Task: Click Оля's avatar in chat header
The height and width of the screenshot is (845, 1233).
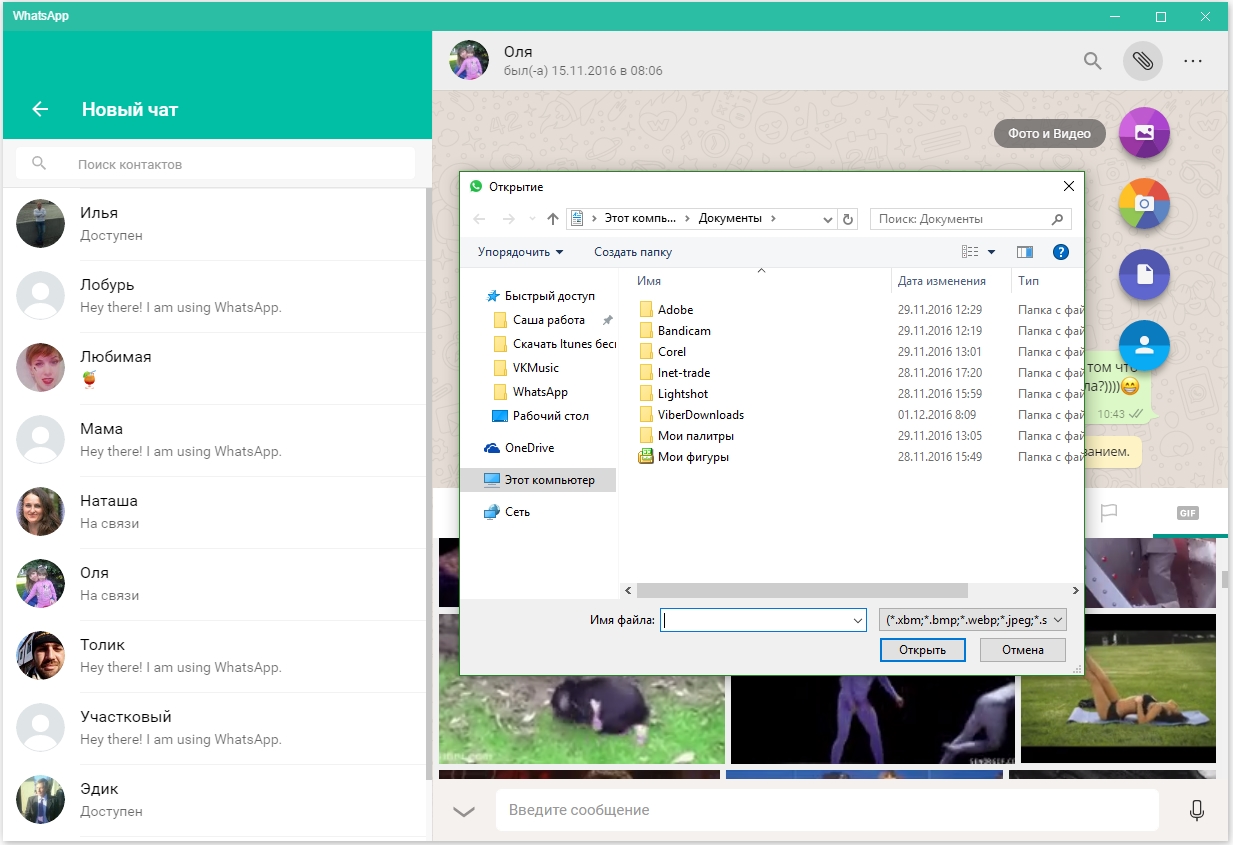Action: tap(469, 60)
